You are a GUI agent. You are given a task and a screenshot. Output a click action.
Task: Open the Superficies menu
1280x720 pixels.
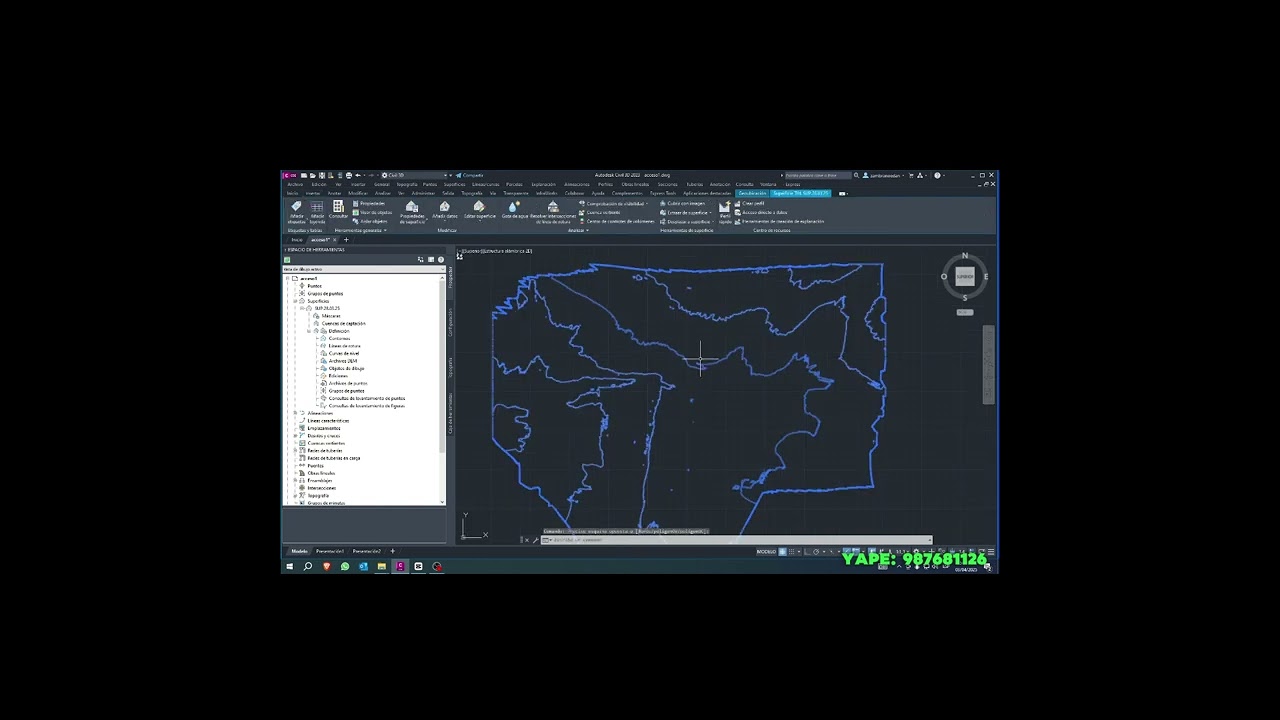[454, 184]
